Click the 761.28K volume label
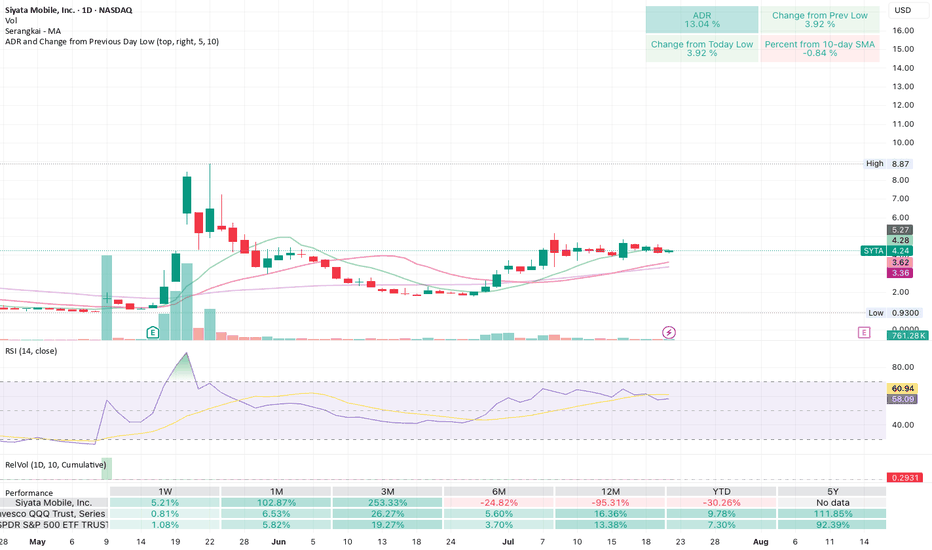932x550 pixels. [907, 335]
